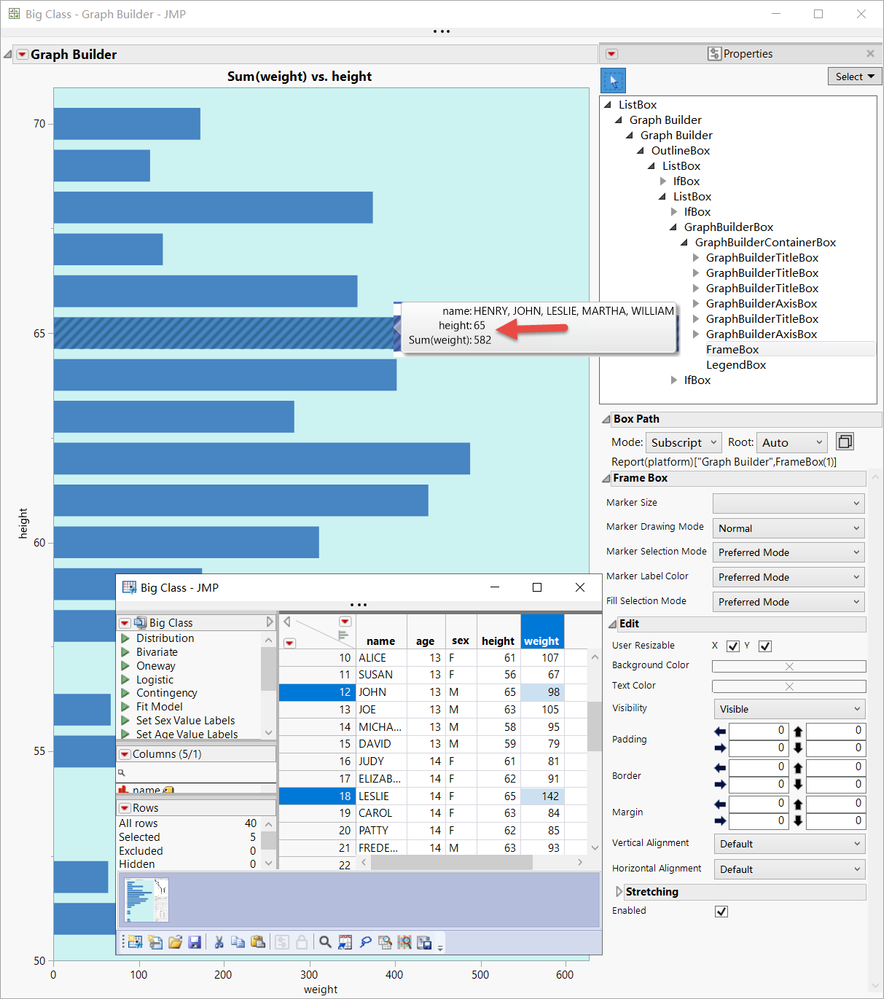Run the Bivariate script green triangle
The width and height of the screenshot is (884, 999).
point(126,652)
